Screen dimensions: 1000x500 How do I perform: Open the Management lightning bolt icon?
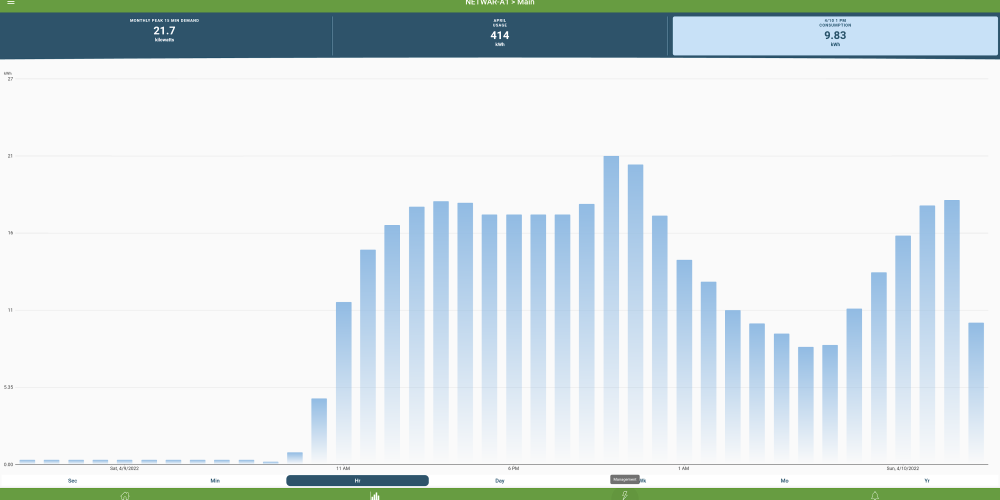coord(625,495)
